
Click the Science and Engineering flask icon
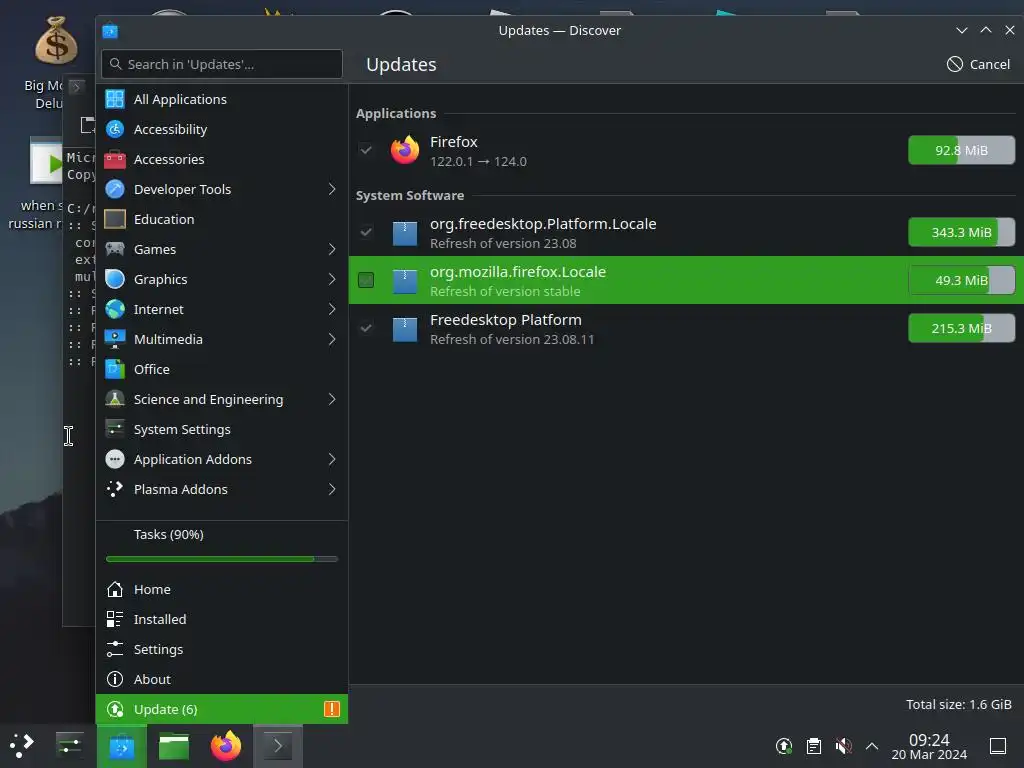[x=115, y=400]
